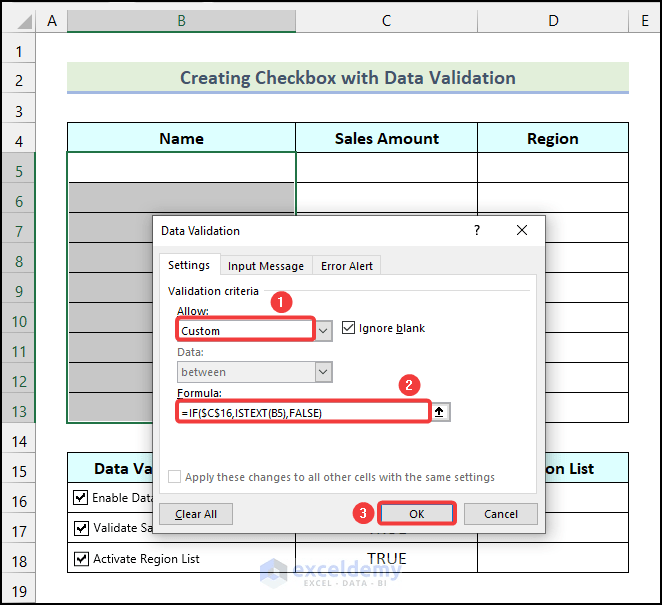Select column E header
This screenshot has height=605, width=662.
[645, 21]
